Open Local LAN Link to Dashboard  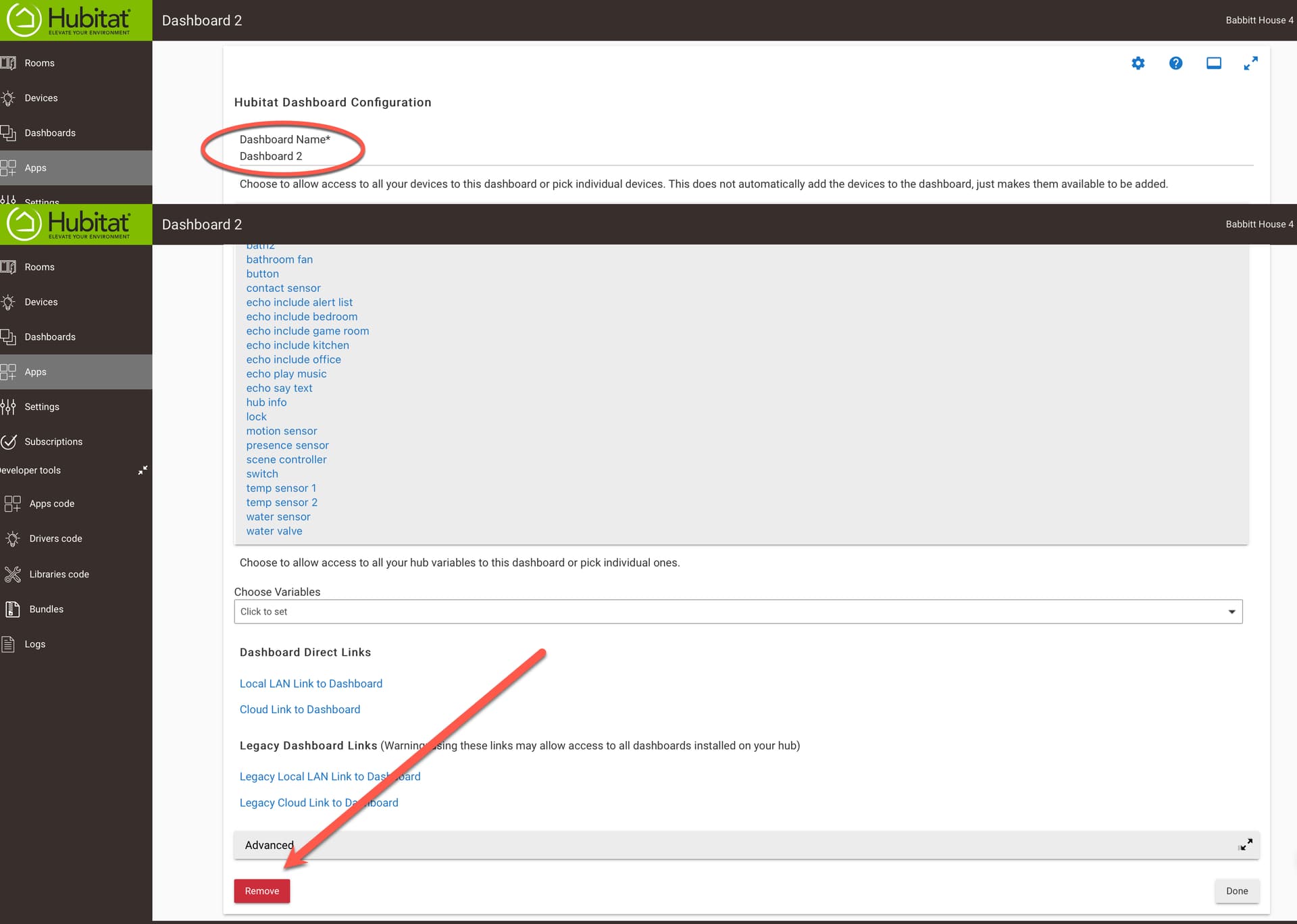point(311,684)
